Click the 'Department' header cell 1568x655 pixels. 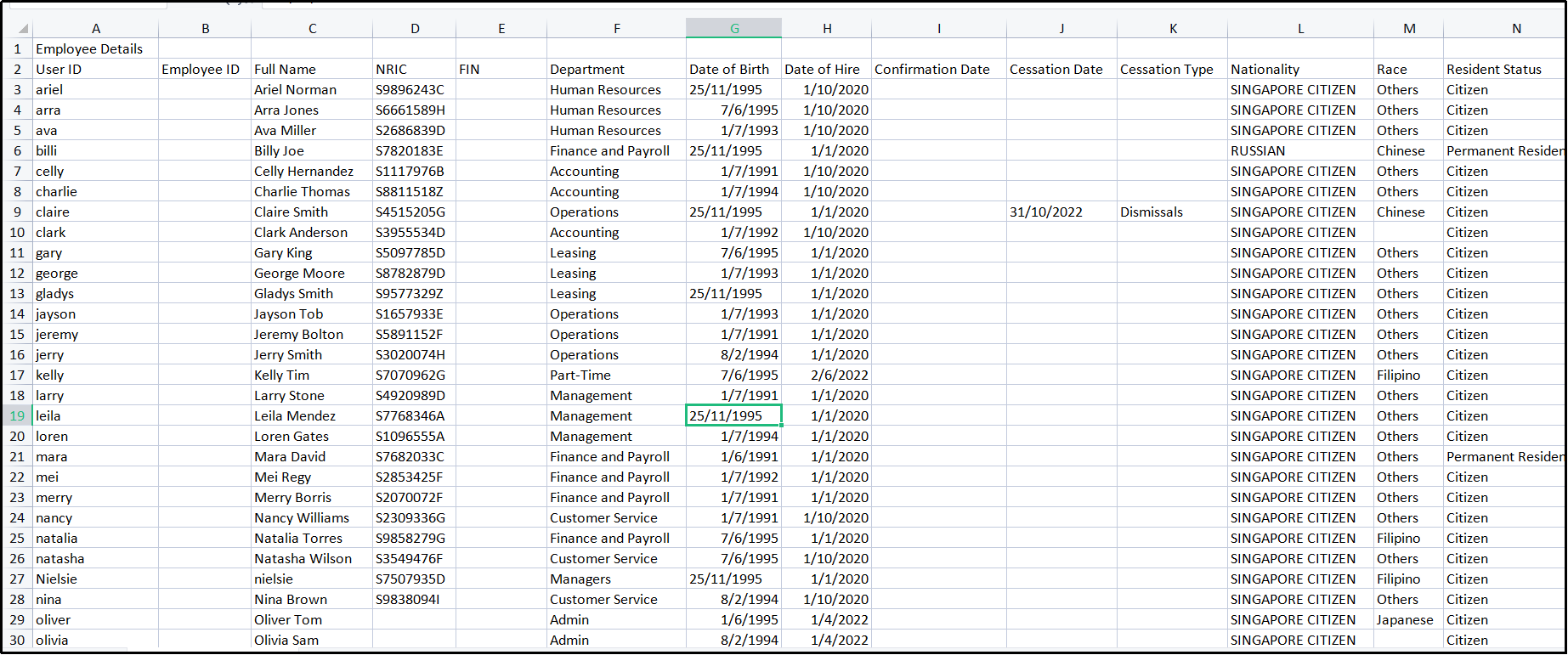click(617, 69)
